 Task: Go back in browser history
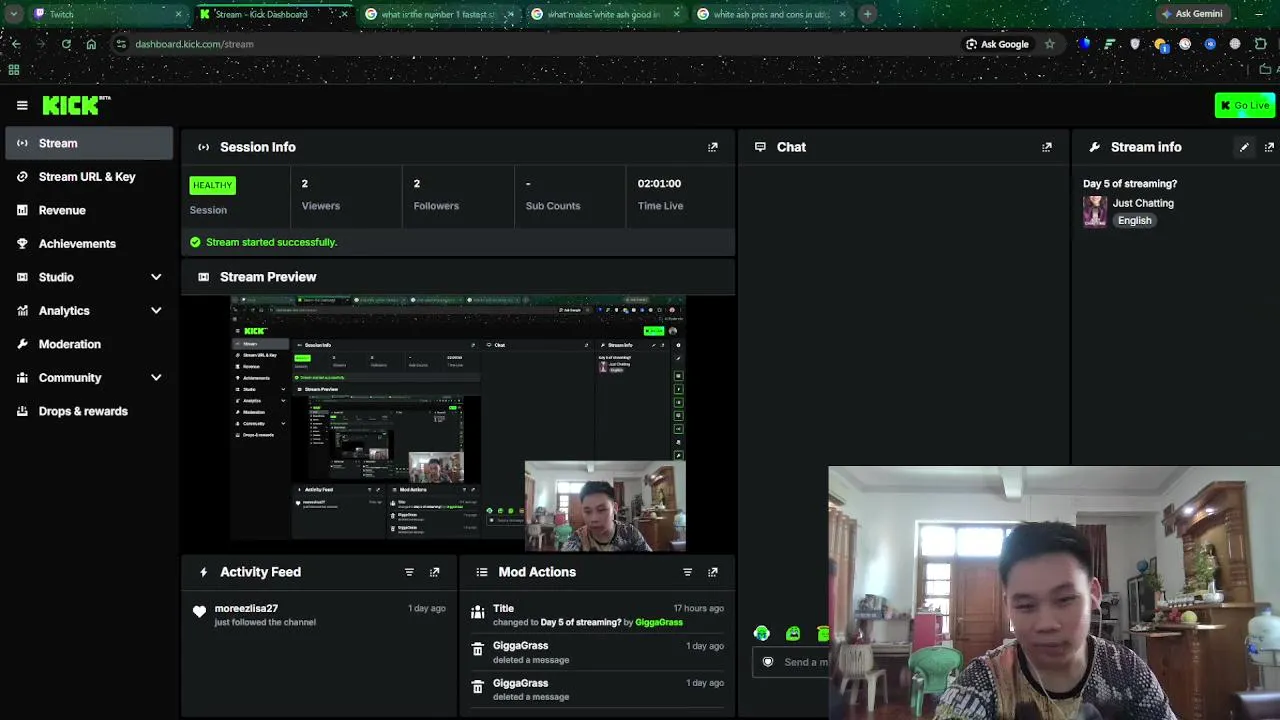16,44
